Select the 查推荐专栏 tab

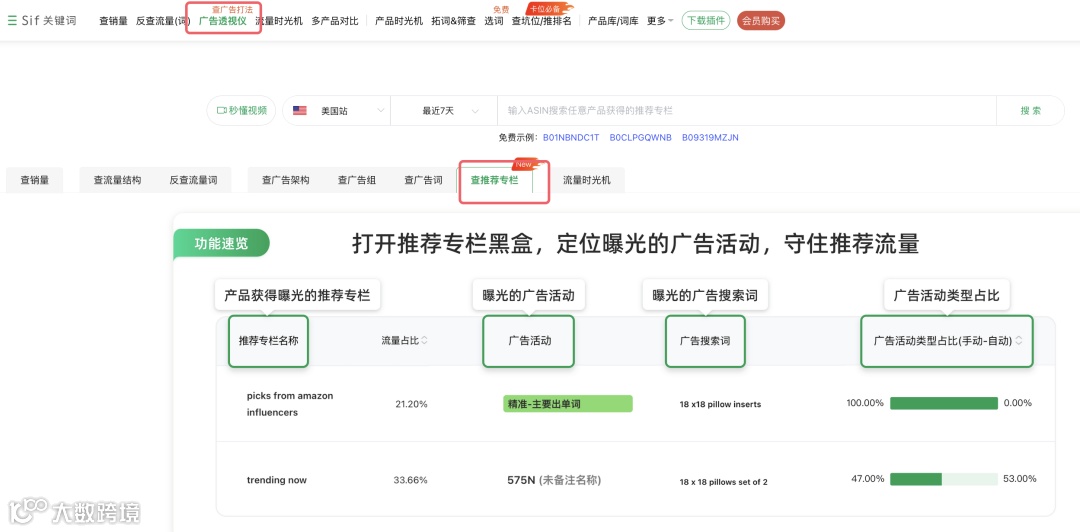click(495, 181)
